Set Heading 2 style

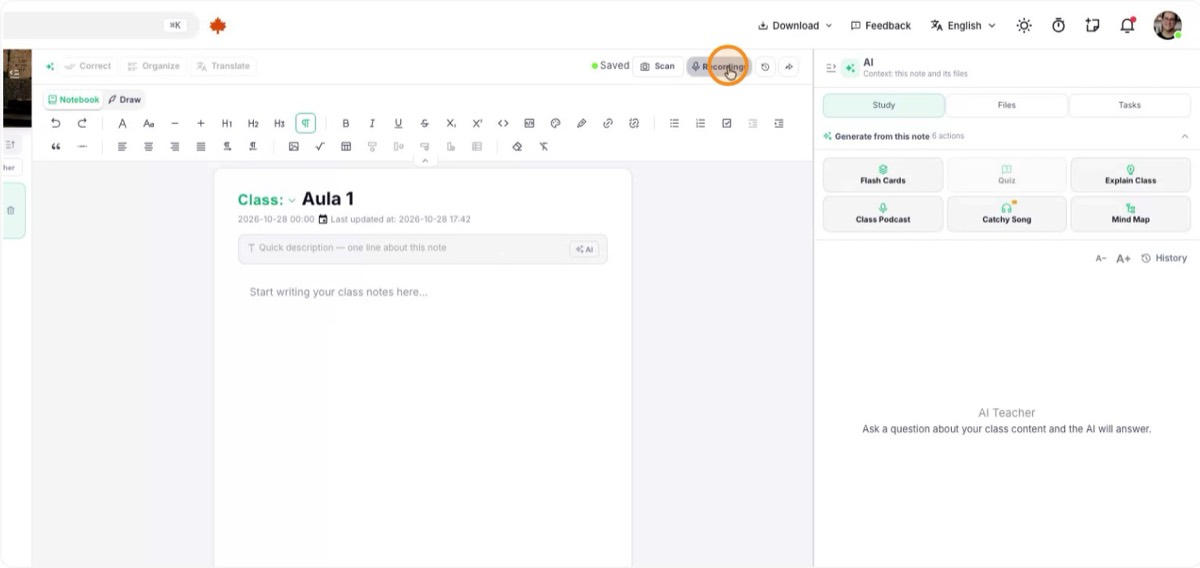[253, 123]
